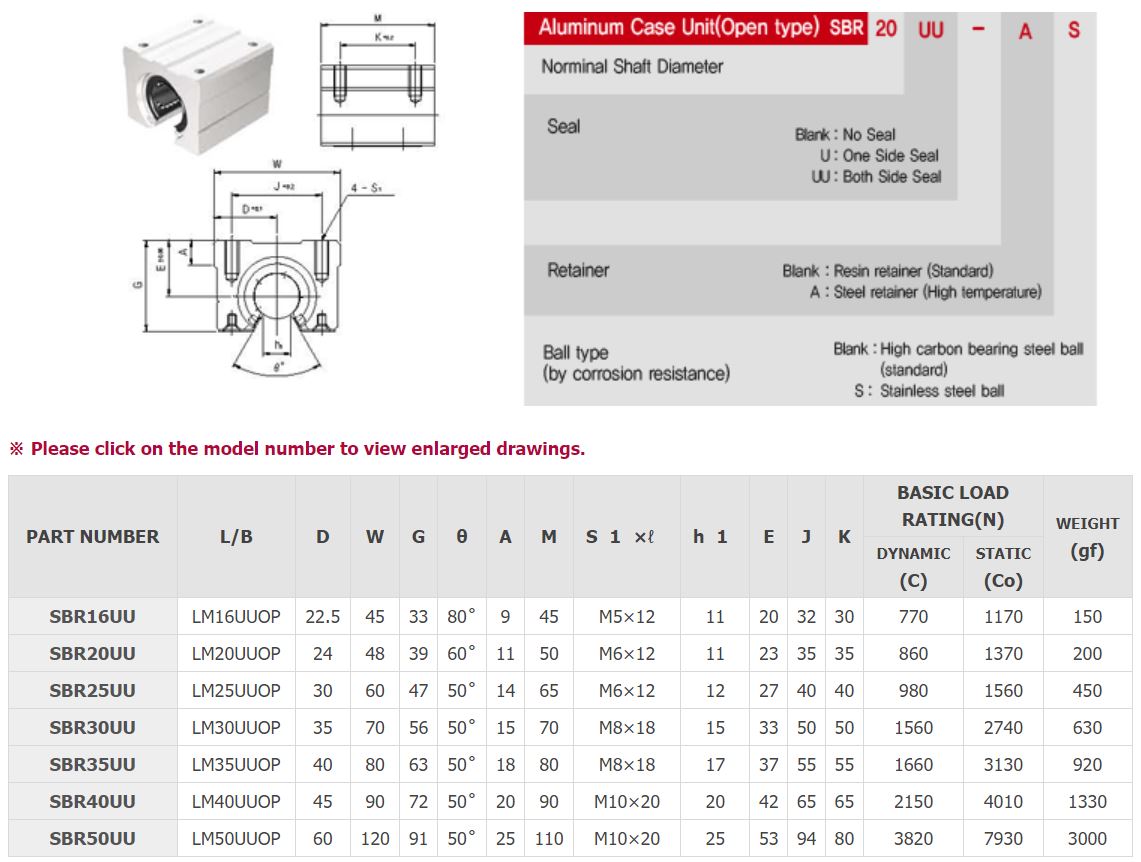The width and height of the screenshot is (1141, 862).
Task: Click the 4010 static load value
Action: (1003, 802)
